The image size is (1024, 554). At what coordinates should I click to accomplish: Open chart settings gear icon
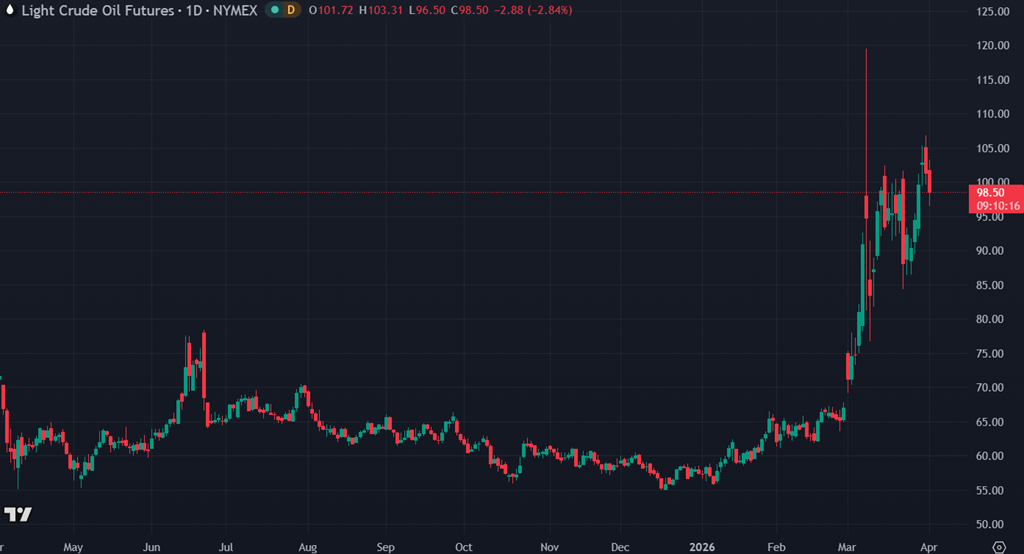tap(997, 546)
